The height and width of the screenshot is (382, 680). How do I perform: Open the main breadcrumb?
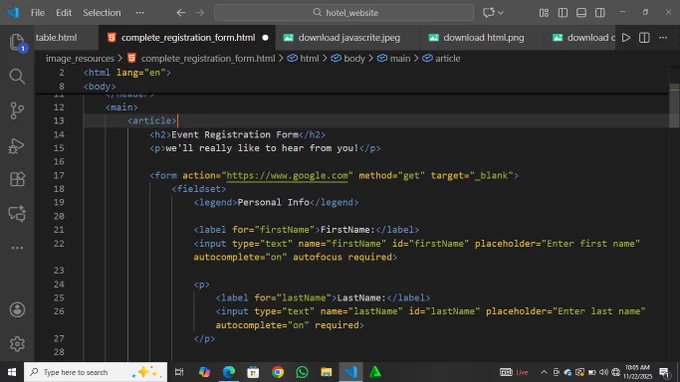click(400, 59)
